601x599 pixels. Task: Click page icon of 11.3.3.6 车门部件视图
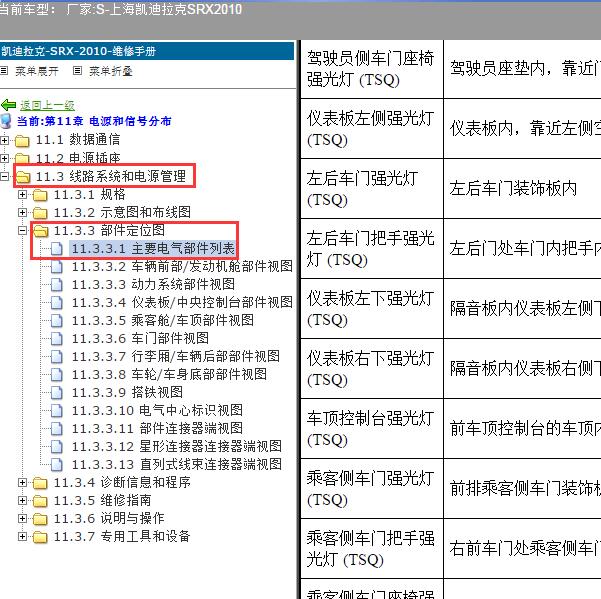click(57, 339)
